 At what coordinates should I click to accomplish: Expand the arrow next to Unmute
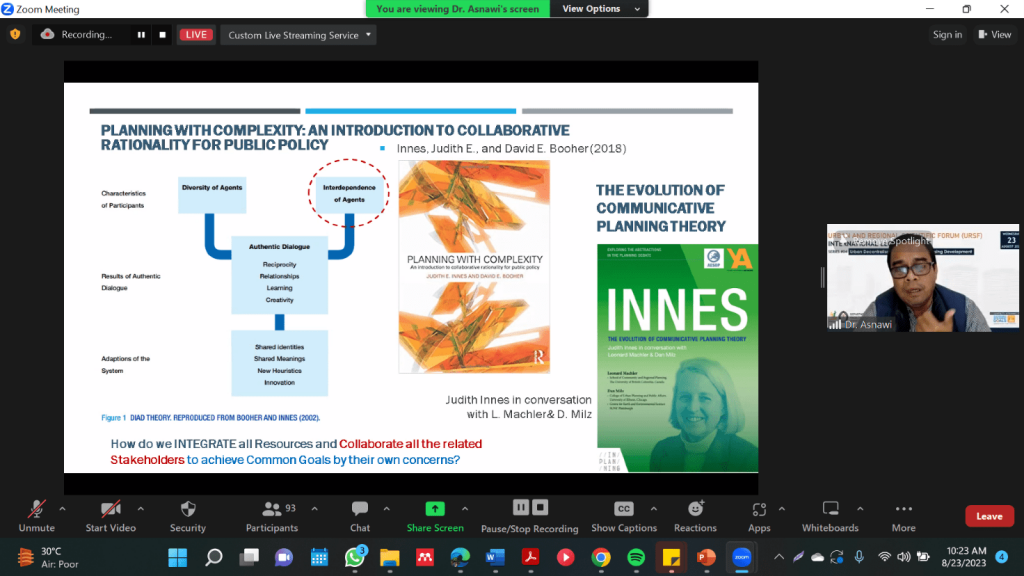pyautogui.click(x=62, y=508)
